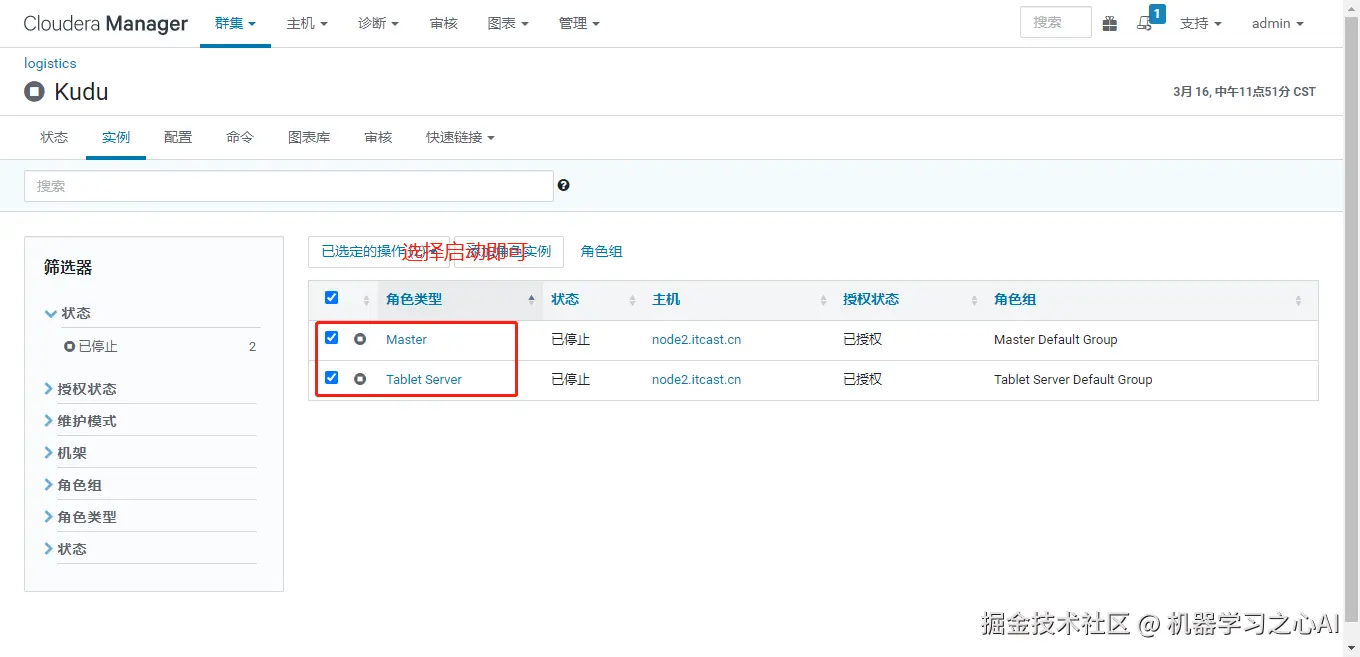The height and width of the screenshot is (657, 1360).
Task: Click the 已授权 cell in Master row
Action: (x=862, y=339)
